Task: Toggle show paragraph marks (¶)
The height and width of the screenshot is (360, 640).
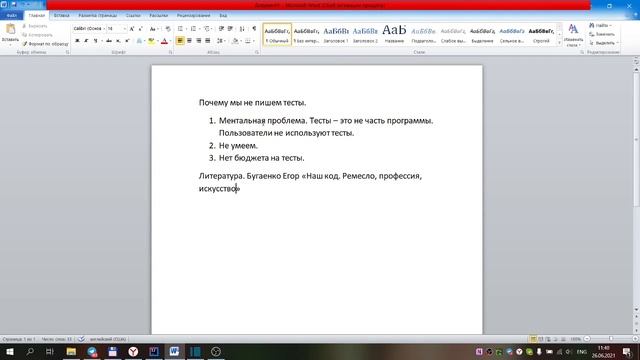Action: coord(254,29)
